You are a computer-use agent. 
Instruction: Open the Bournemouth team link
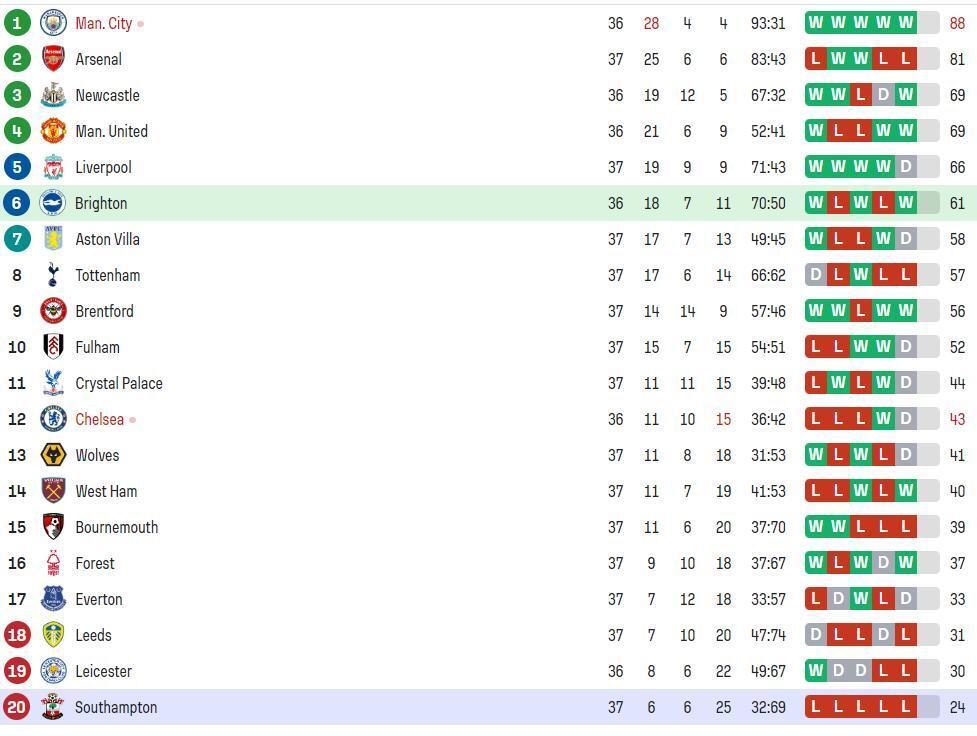tap(116, 527)
